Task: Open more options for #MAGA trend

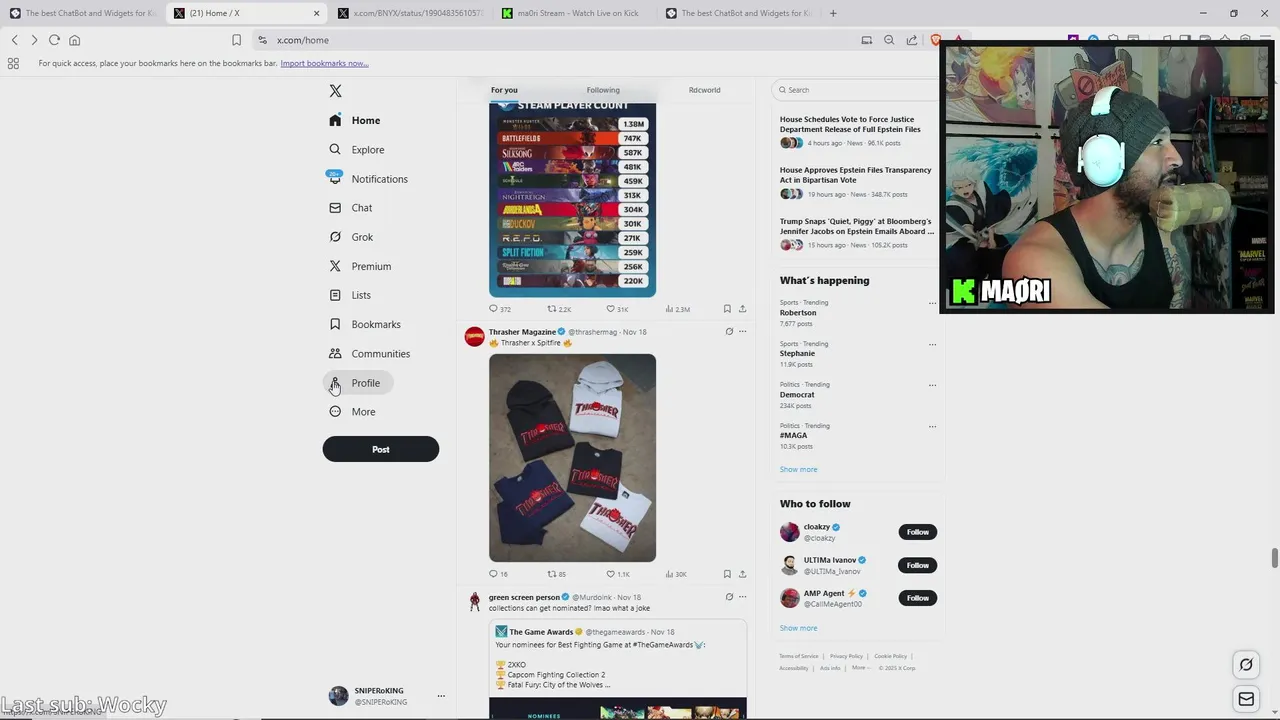Action: point(932,426)
